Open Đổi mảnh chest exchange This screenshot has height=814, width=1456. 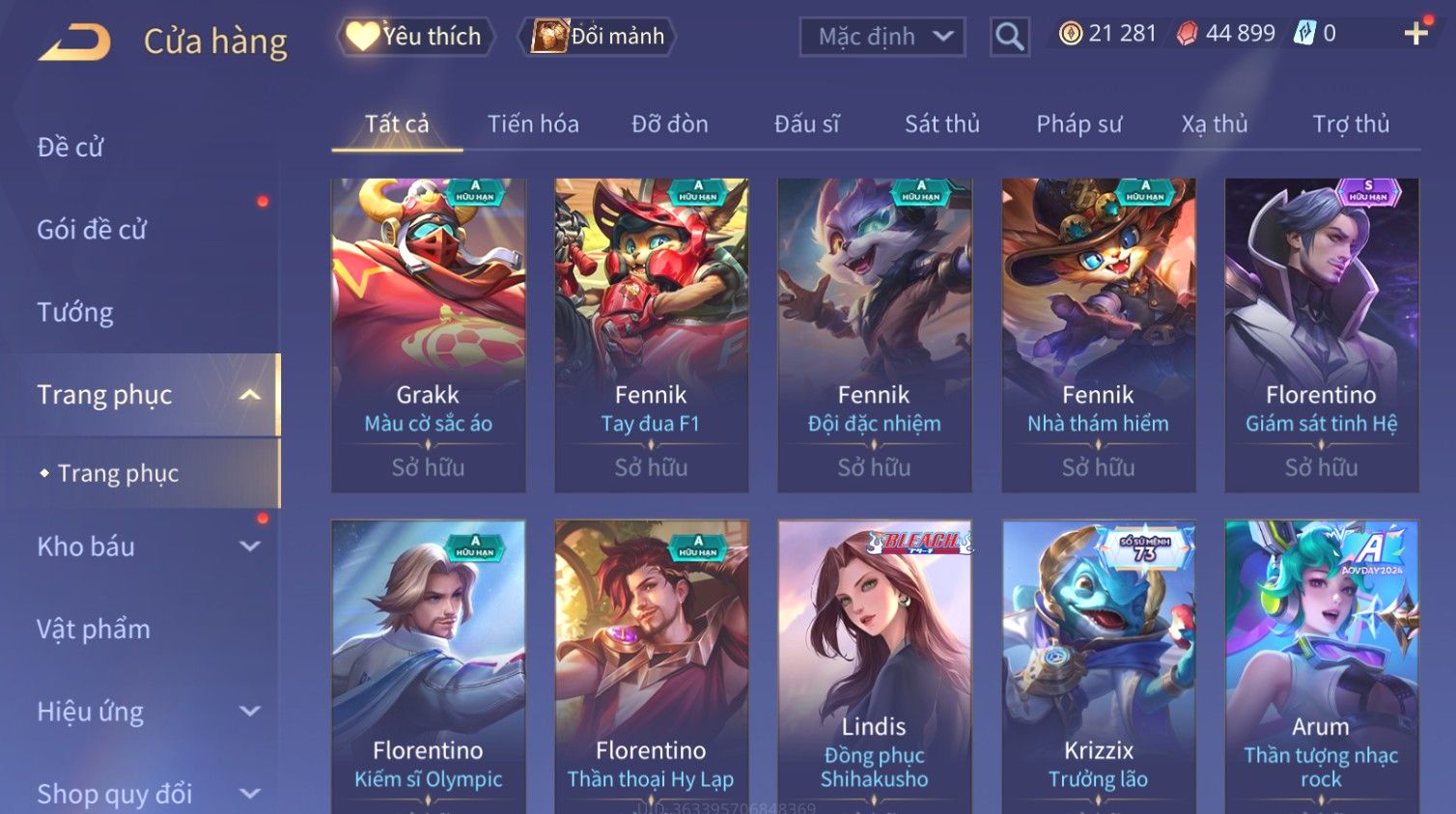(598, 37)
